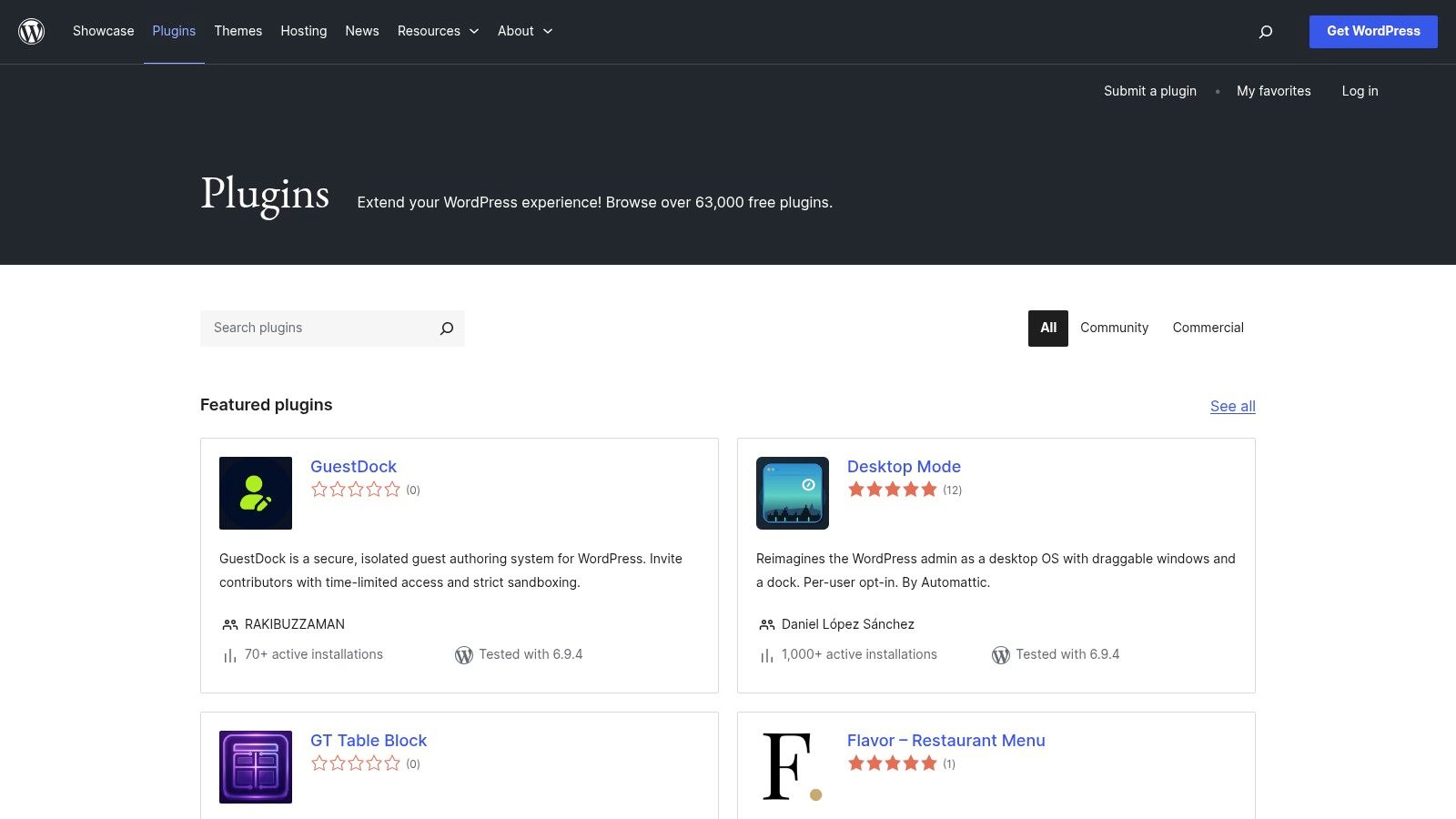
Task: Open the Desktop Mode plugin title link
Action: tap(905, 467)
